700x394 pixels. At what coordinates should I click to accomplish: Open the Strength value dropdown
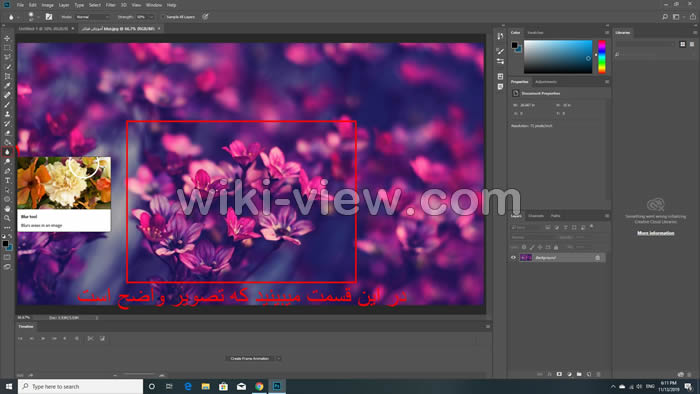coord(144,17)
